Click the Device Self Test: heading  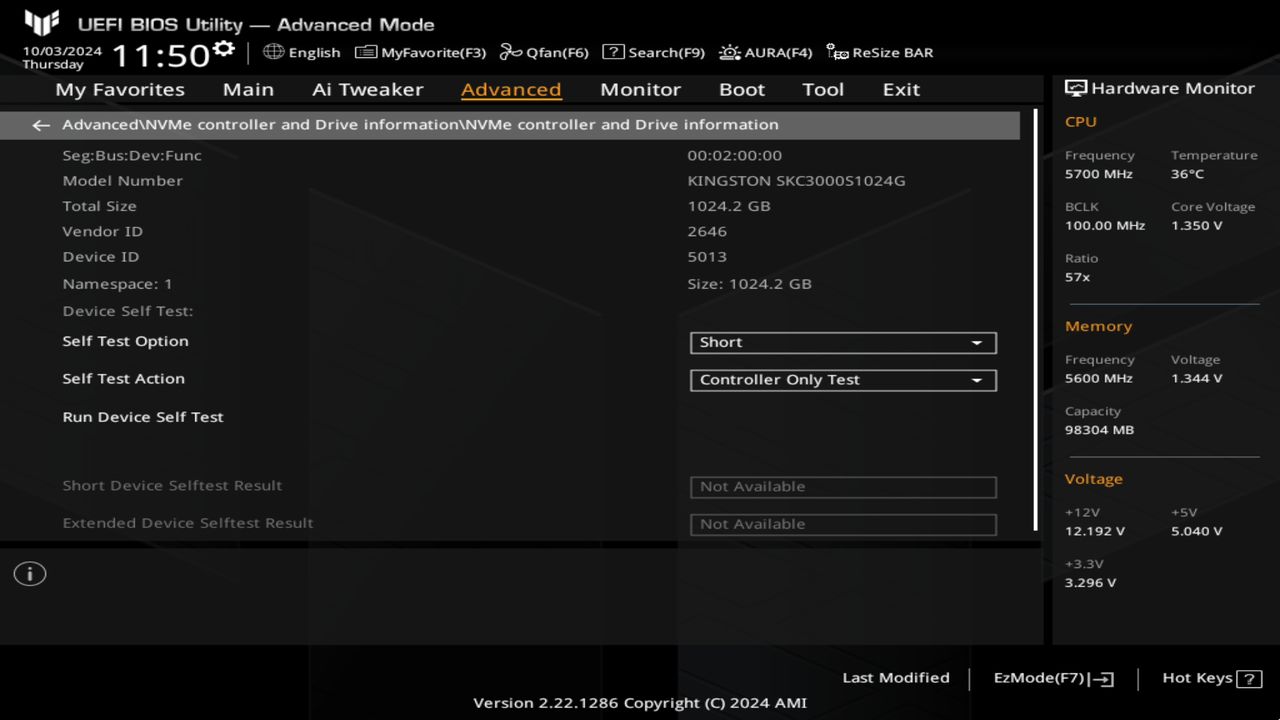click(x=128, y=311)
